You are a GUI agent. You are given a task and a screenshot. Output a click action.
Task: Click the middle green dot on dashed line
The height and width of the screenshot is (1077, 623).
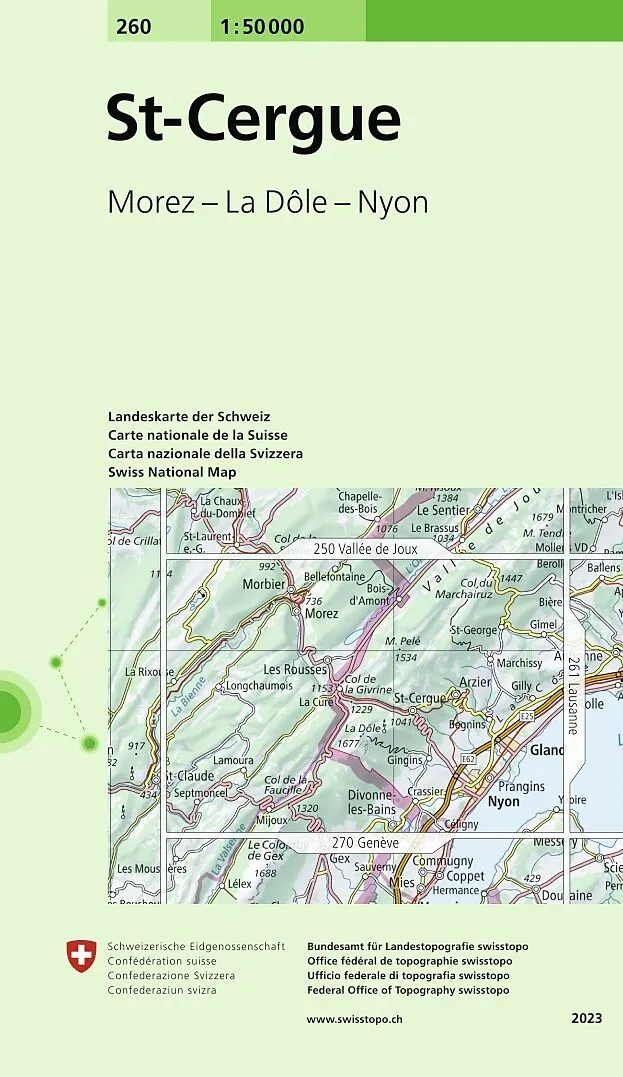point(56,662)
